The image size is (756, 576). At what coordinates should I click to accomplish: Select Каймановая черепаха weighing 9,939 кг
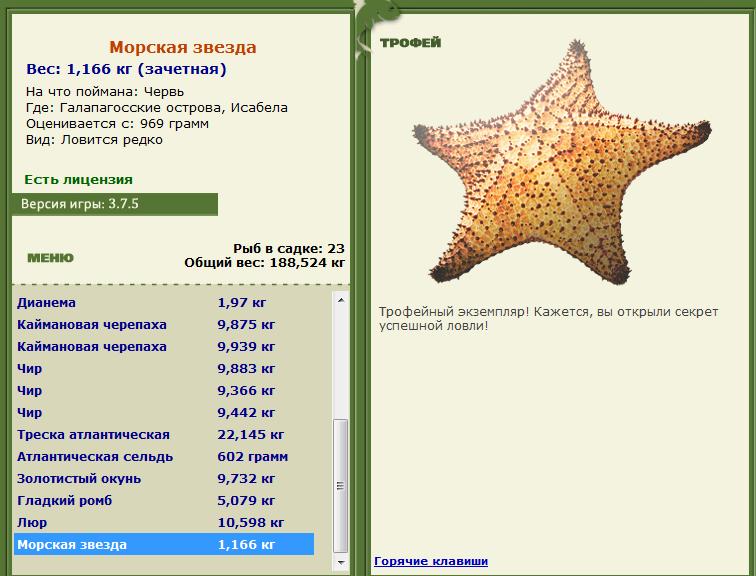(164, 347)
